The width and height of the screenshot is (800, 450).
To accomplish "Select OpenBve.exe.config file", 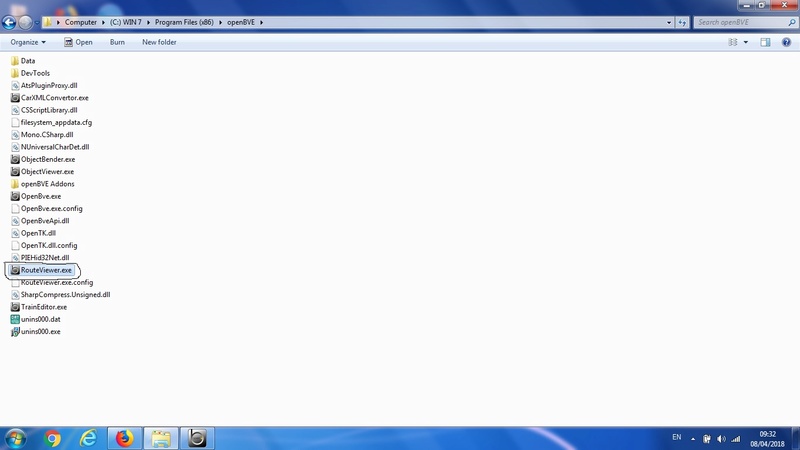I will pos(46,208).
